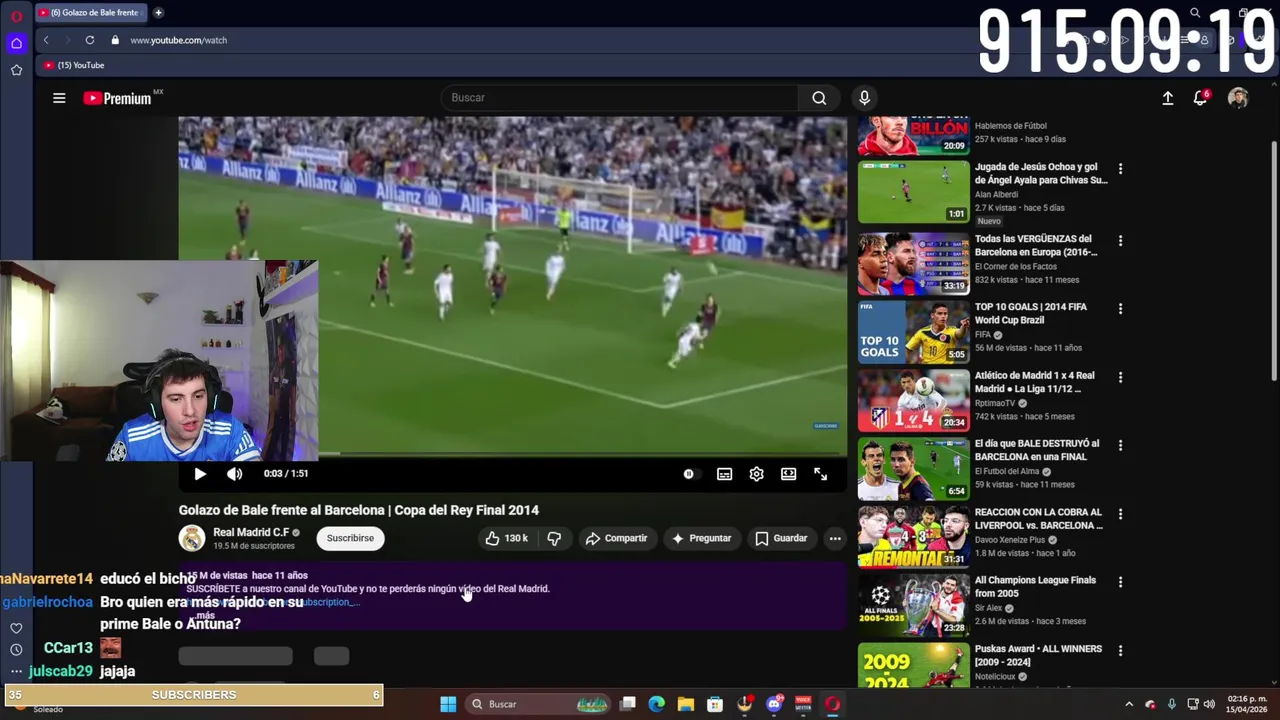Options for All Champions League Finals video
Screen dimensions: 1280x720
(x=1120, y=582)
